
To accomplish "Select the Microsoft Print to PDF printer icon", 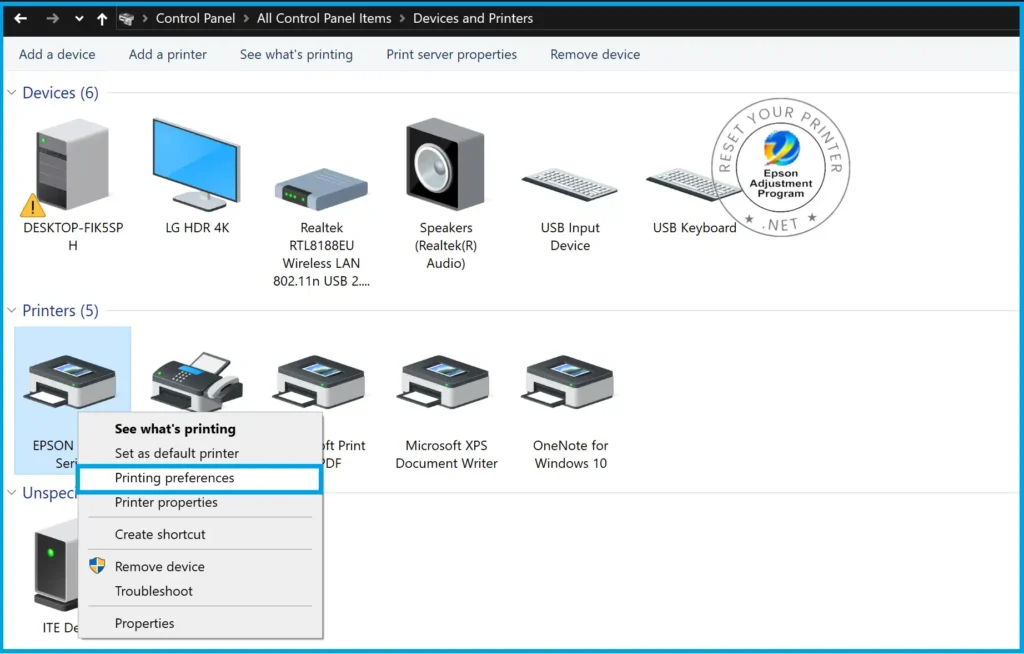I will 321,382.
